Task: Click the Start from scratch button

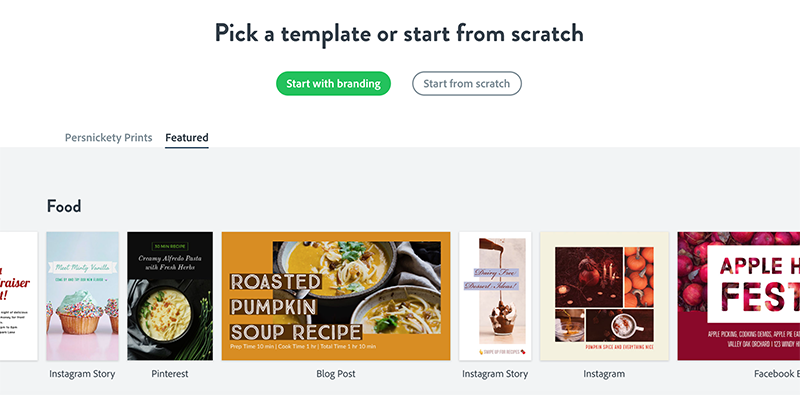Action: coord(466,84)
